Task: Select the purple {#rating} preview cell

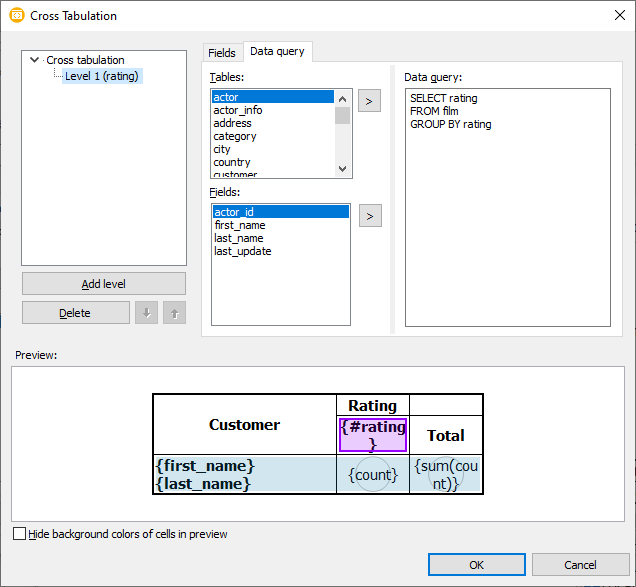Action: (373, 435)
